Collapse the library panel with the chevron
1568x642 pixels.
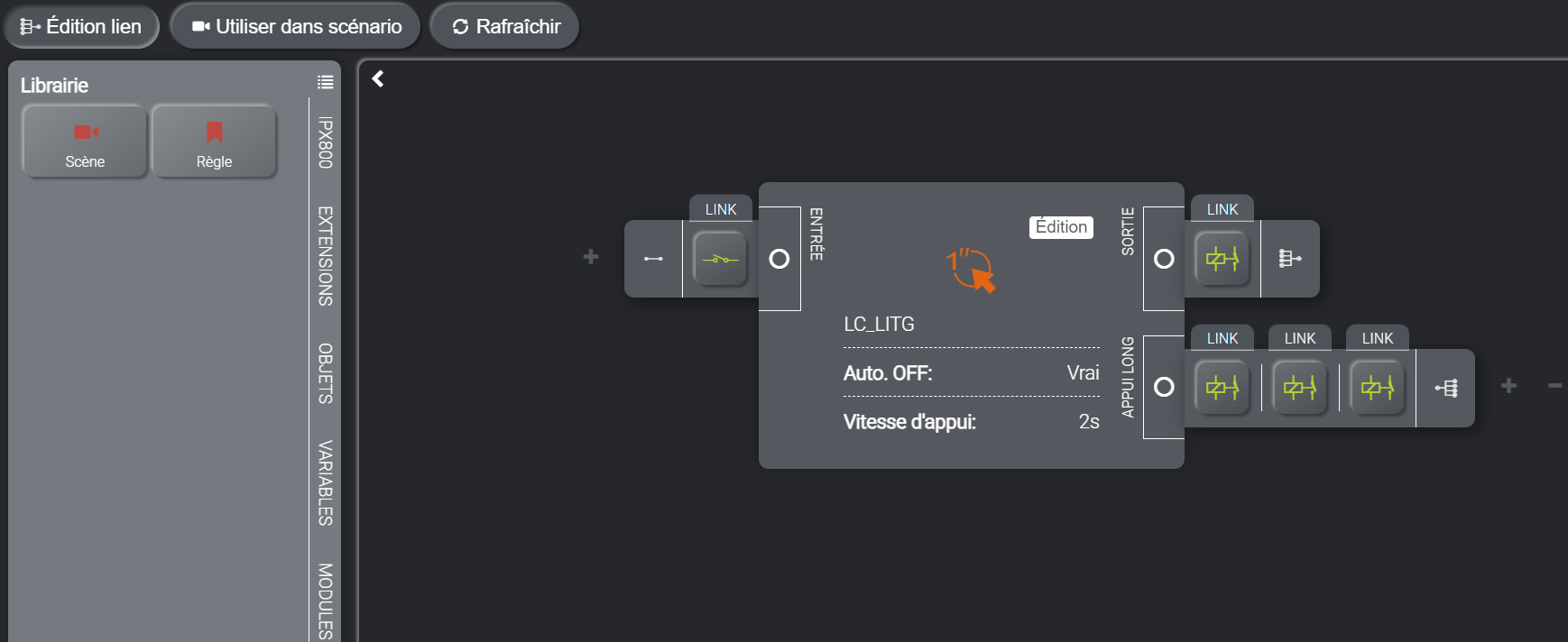tap(379, 79)
